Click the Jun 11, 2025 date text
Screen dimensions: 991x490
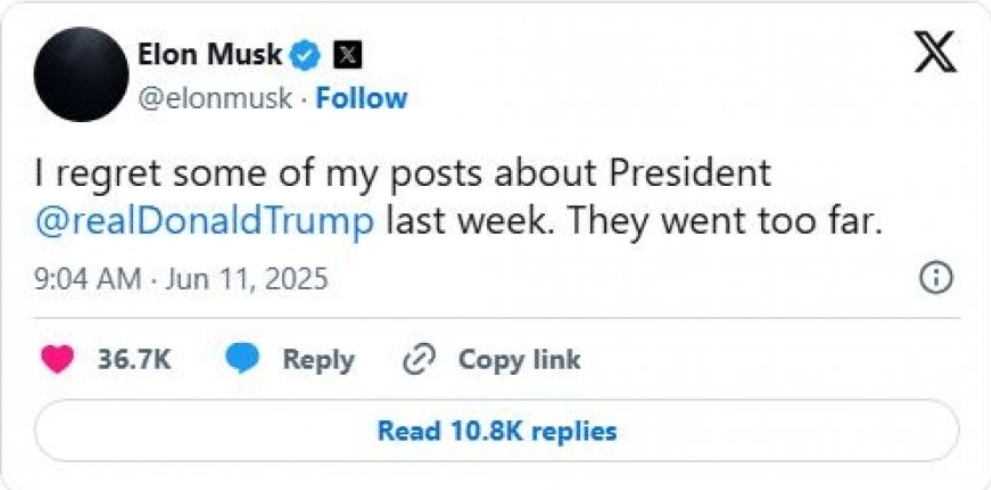[247, 278]
